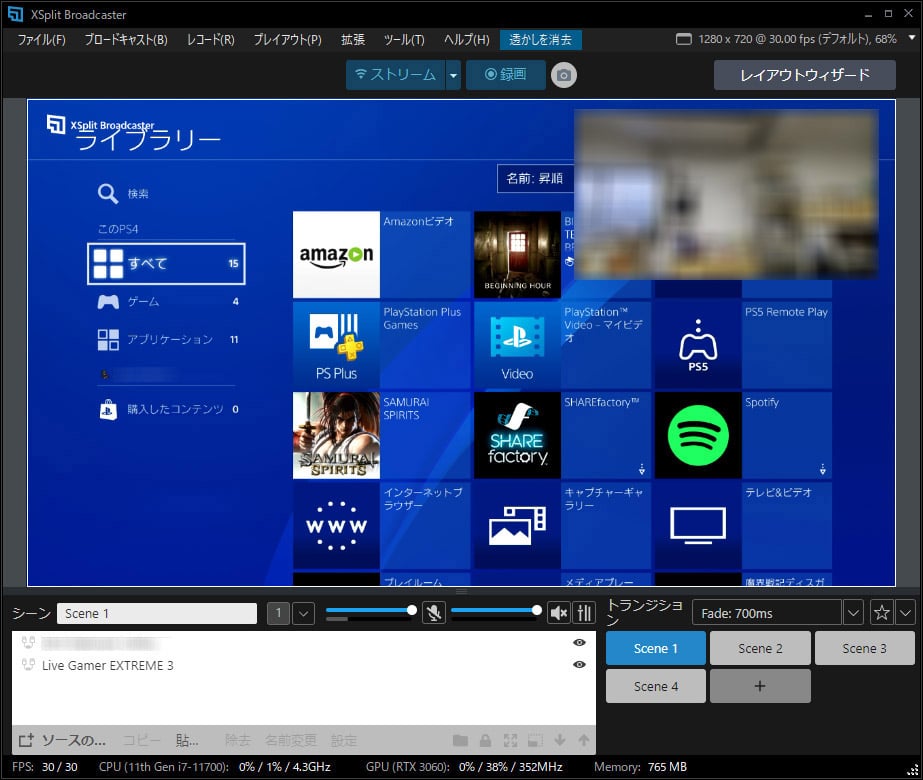Viewport: 923px width, 780px height.
Task: Click the add source icon ソースの...
Action: 26,741
